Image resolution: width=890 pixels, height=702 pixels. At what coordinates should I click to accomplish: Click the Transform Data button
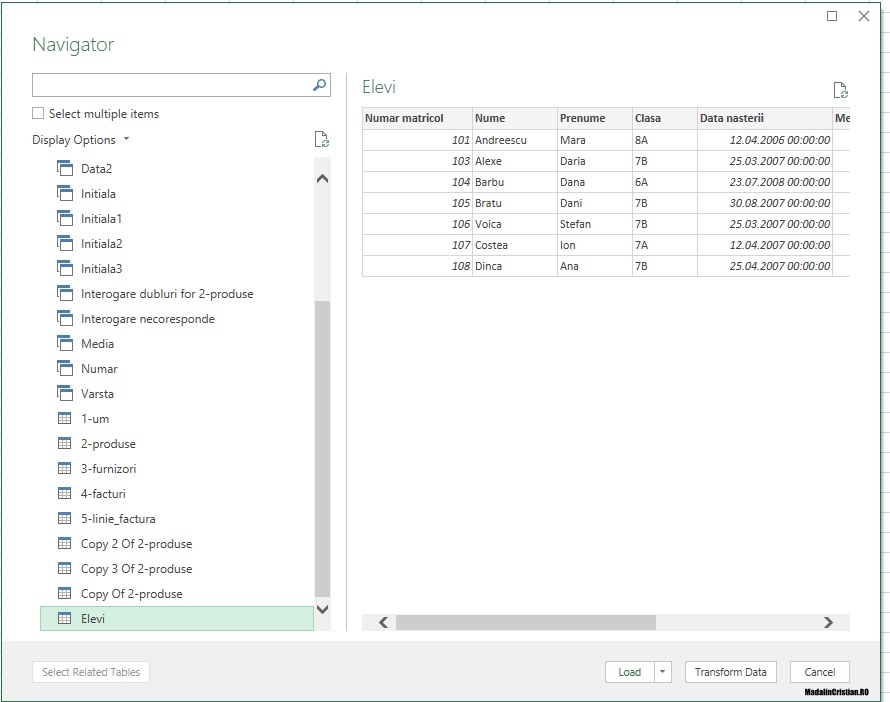pyautogui.click(x=730, y=672)
